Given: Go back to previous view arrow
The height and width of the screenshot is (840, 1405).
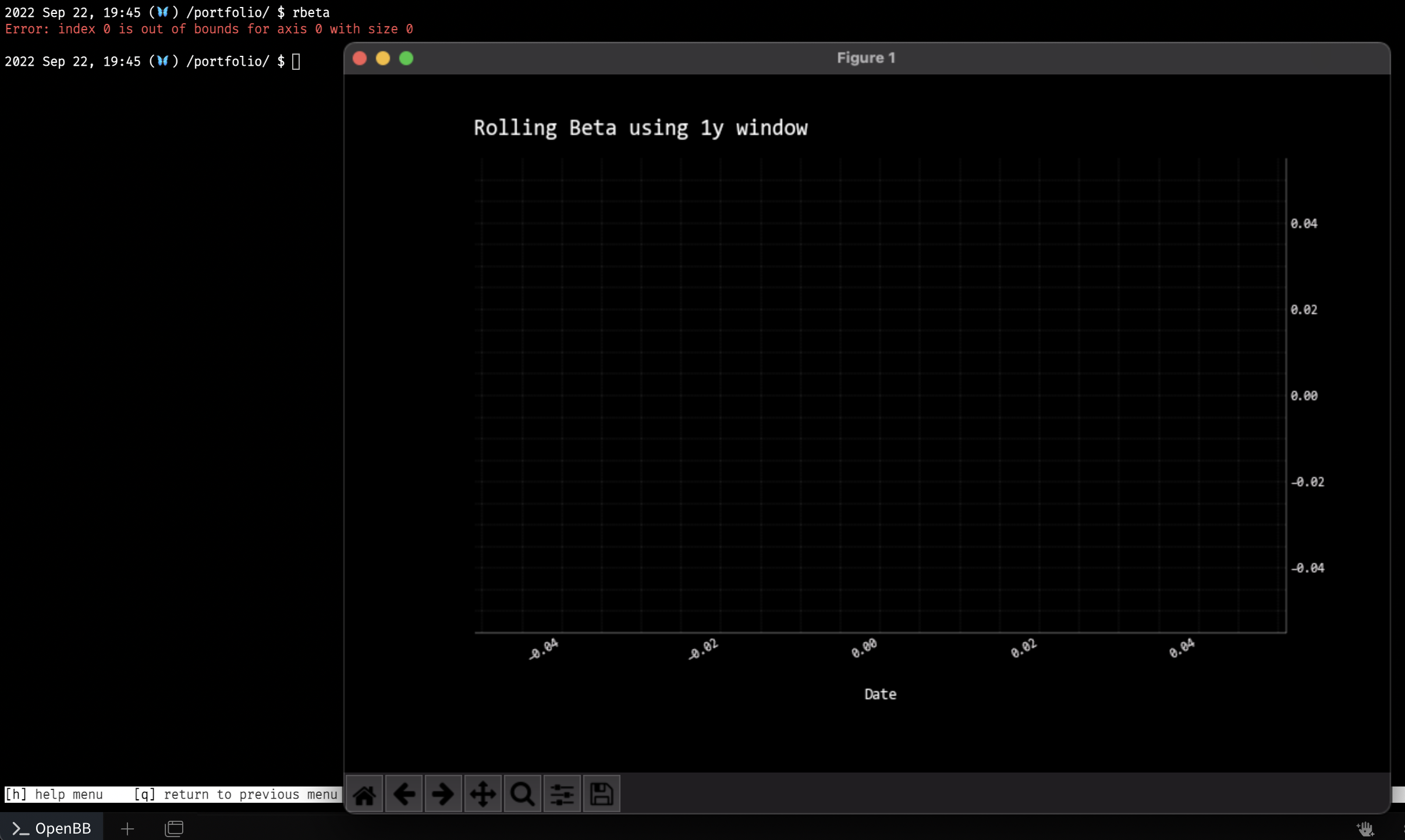Looking at the screenshot, I should [x=404, y=793].
